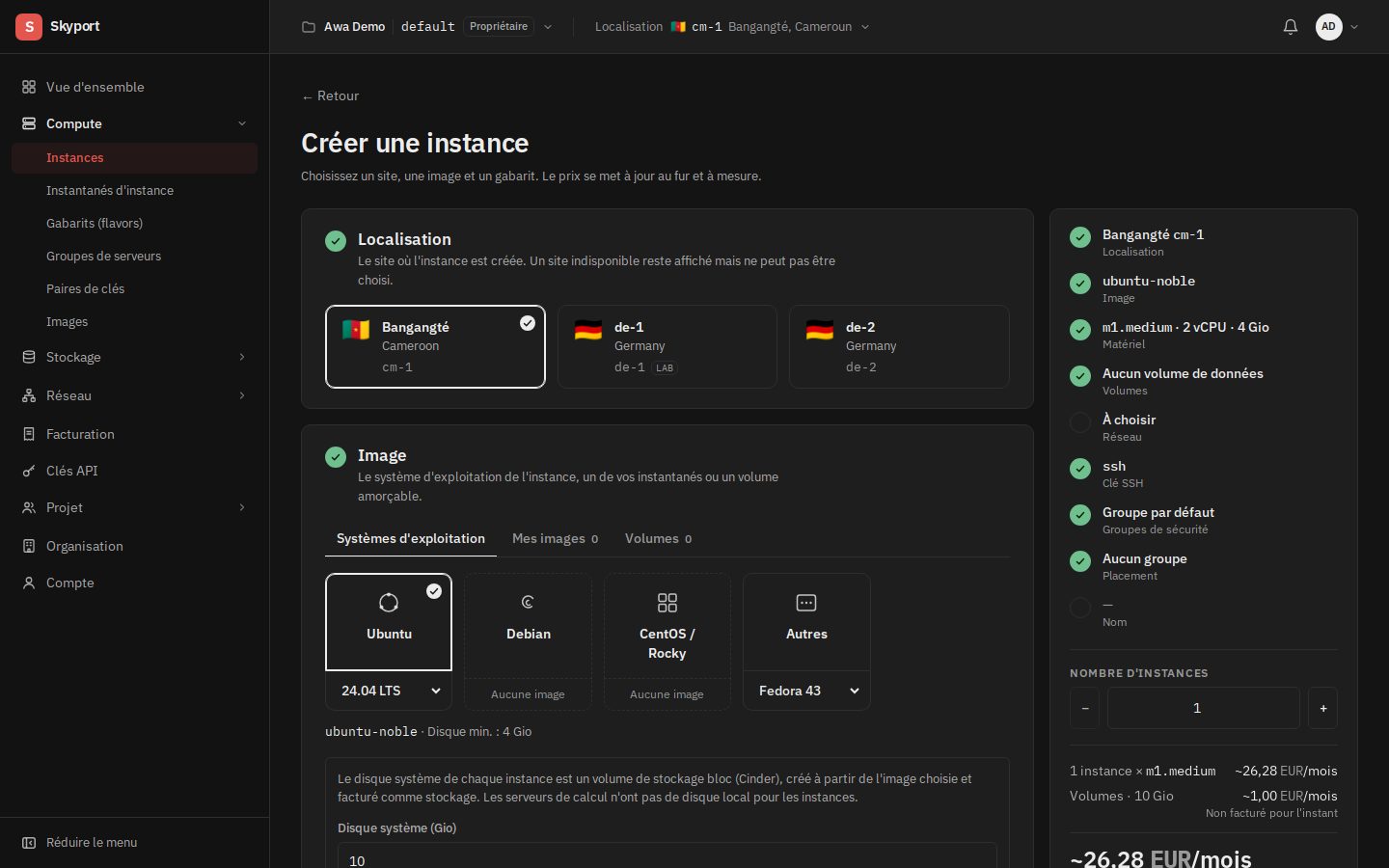Click the Facturation billing icon
This screenshot has width=1389, height=868.
29,434
